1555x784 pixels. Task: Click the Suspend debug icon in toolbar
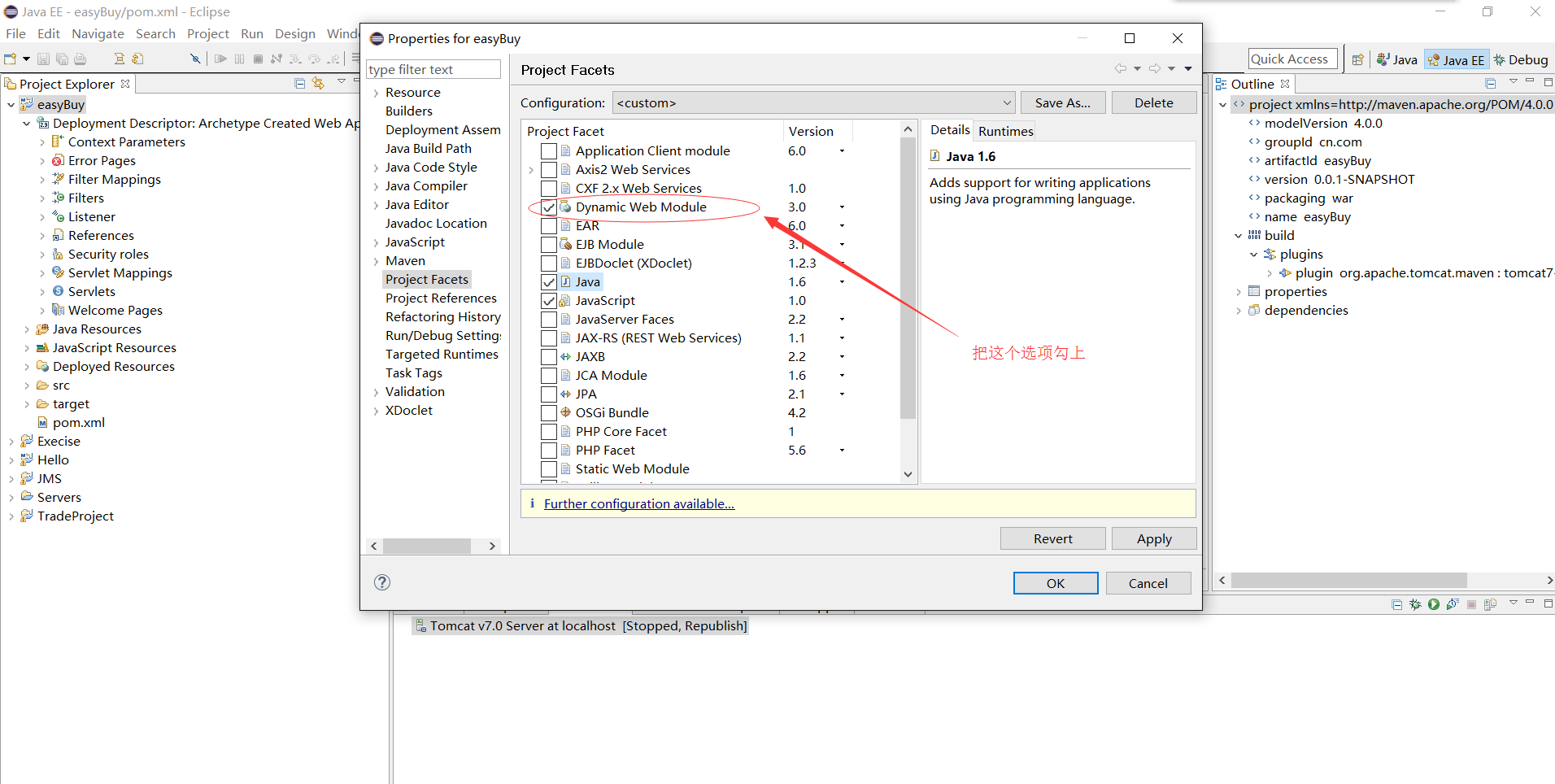click(239, 59)
